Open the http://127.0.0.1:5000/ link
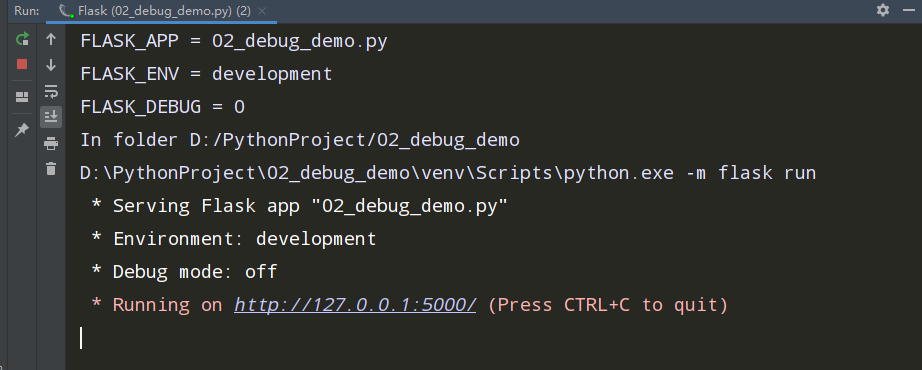 coord(355,305)
